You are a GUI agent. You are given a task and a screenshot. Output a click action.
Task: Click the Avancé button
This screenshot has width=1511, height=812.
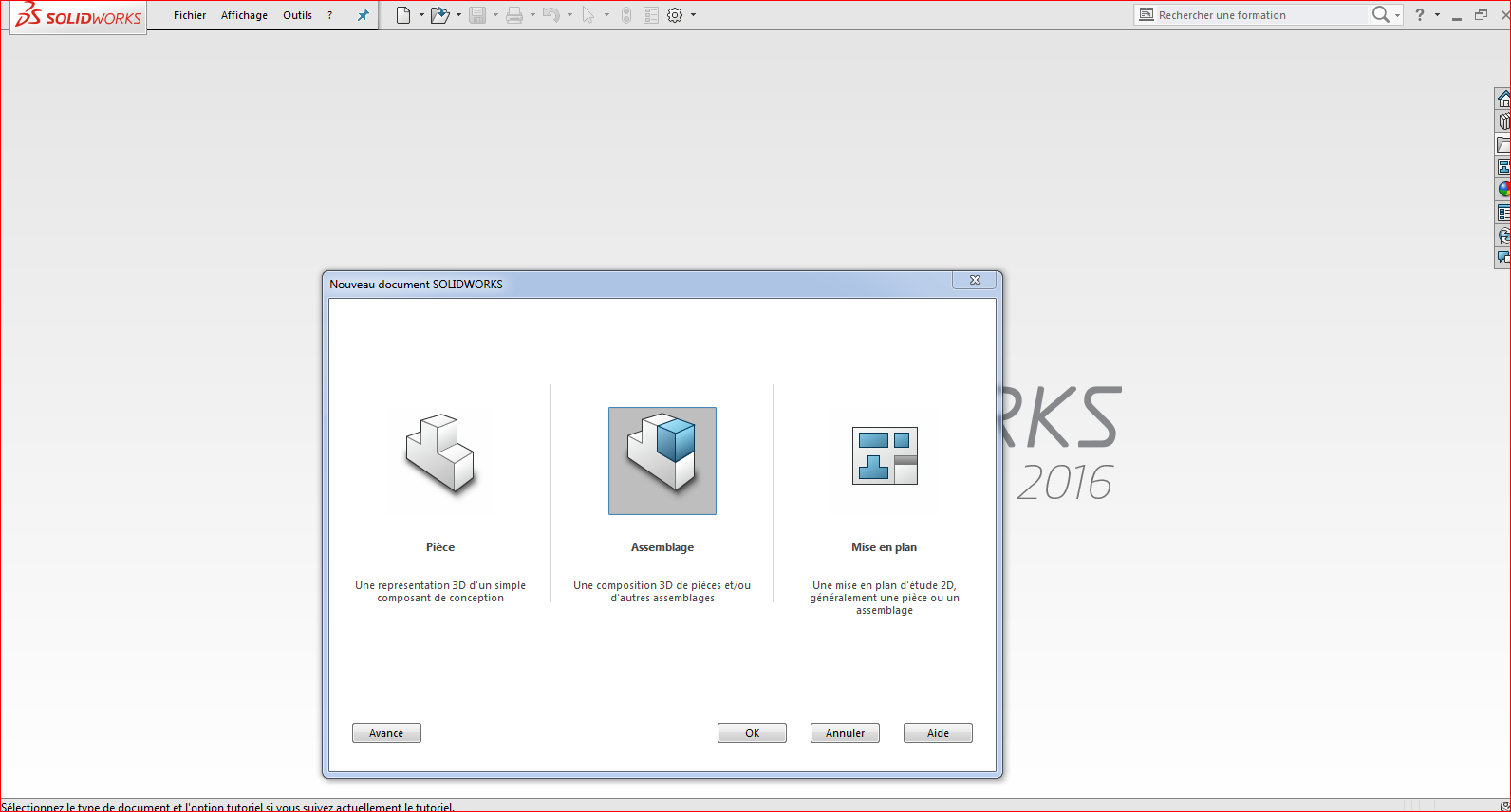[x=386, y=733]
